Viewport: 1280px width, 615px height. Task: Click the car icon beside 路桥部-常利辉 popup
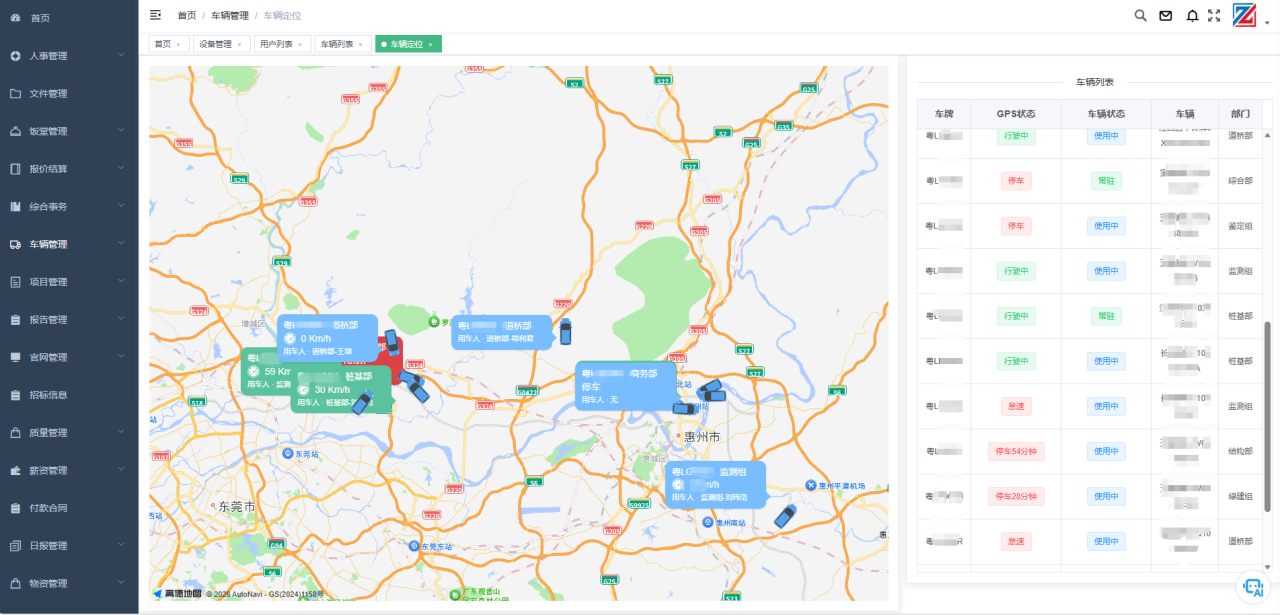click(x=565, y=331)
